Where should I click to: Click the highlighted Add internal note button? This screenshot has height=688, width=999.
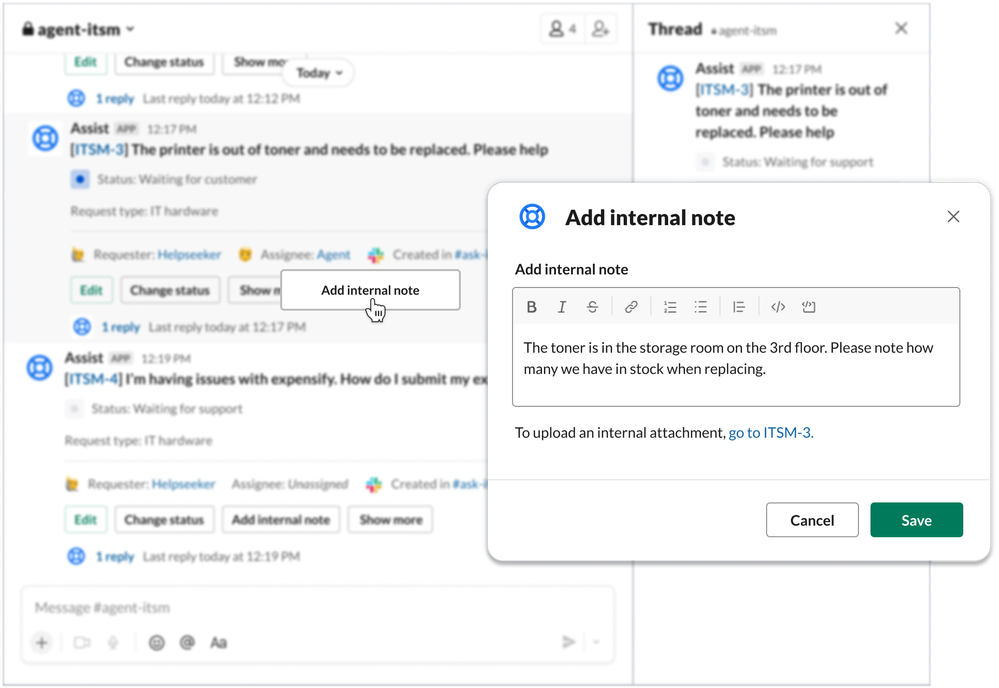[x=370, y=290]
